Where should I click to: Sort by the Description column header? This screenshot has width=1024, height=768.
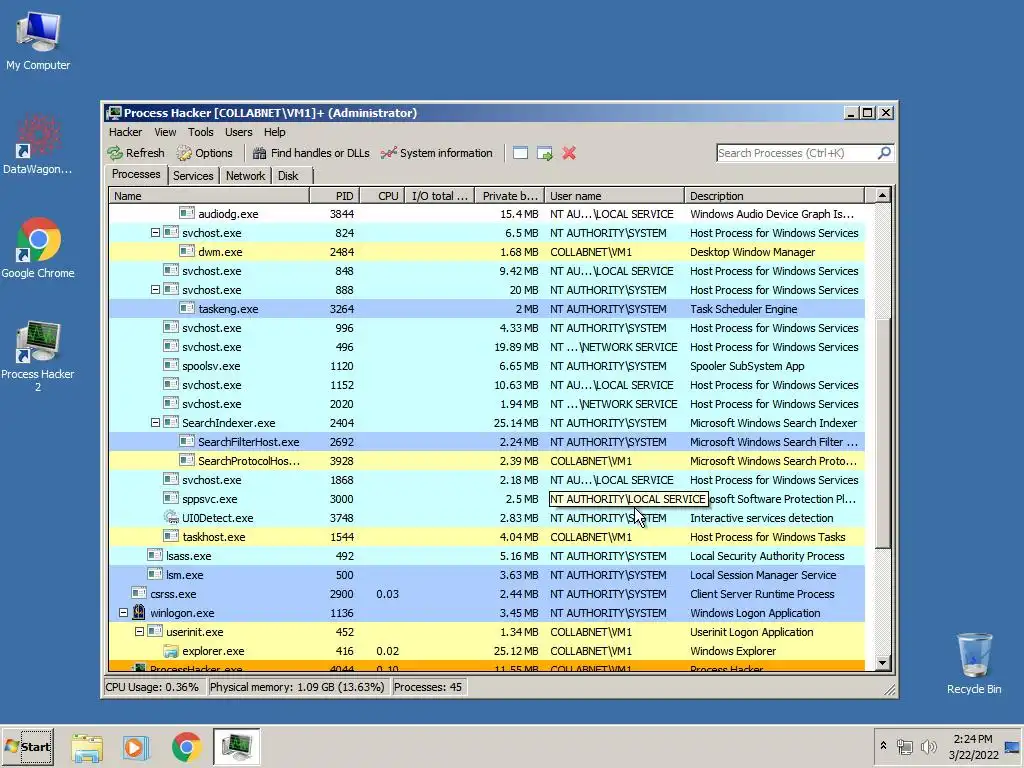click(775, 196)
